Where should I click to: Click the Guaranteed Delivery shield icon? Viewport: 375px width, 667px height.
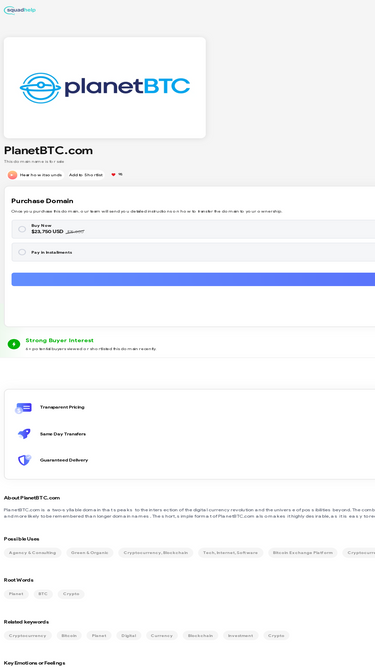pyautogui.click(x=24, y=460)
